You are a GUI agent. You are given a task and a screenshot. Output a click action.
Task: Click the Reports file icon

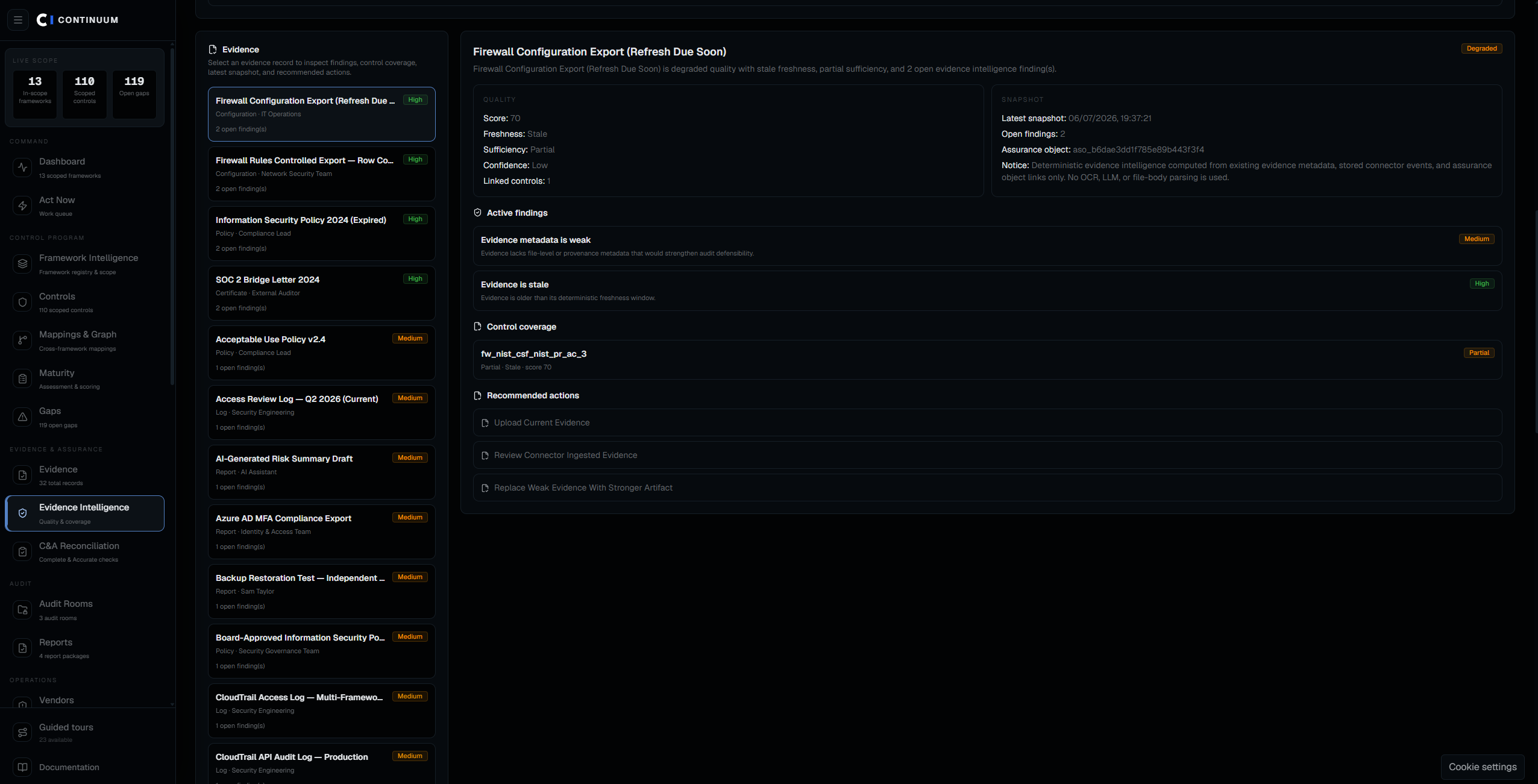coord(22,648)
